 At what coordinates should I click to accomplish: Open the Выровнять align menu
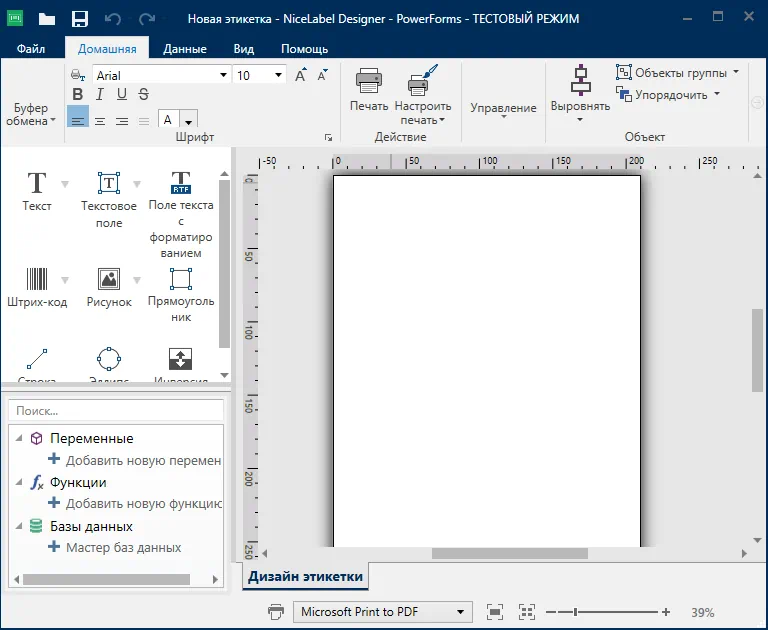[580, 94]
